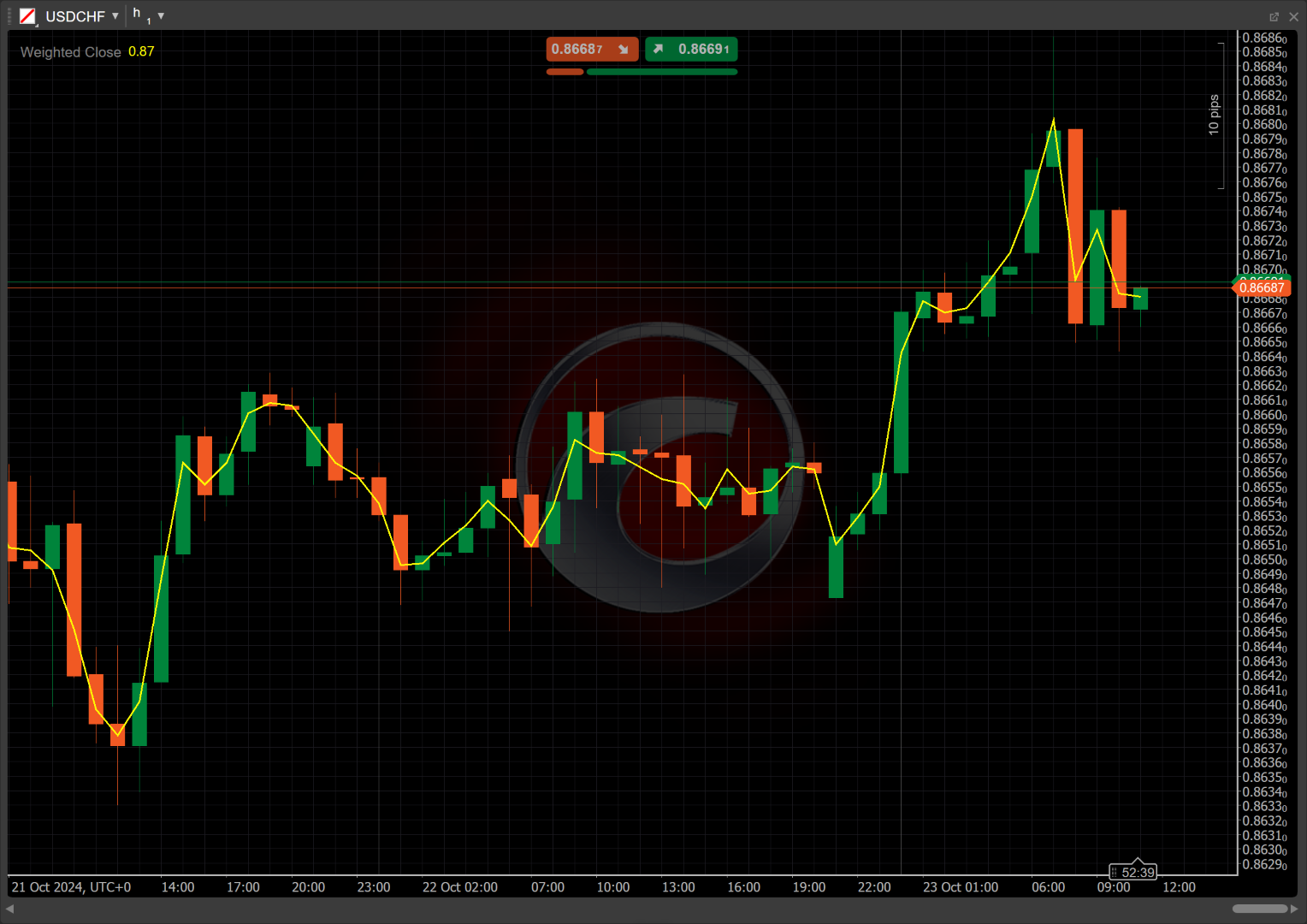The height and width of the screenshot is (924, 1307).
Task: Click the 21 Oct 2024, UTC+0 time label
Action: (x=71, y=887)
